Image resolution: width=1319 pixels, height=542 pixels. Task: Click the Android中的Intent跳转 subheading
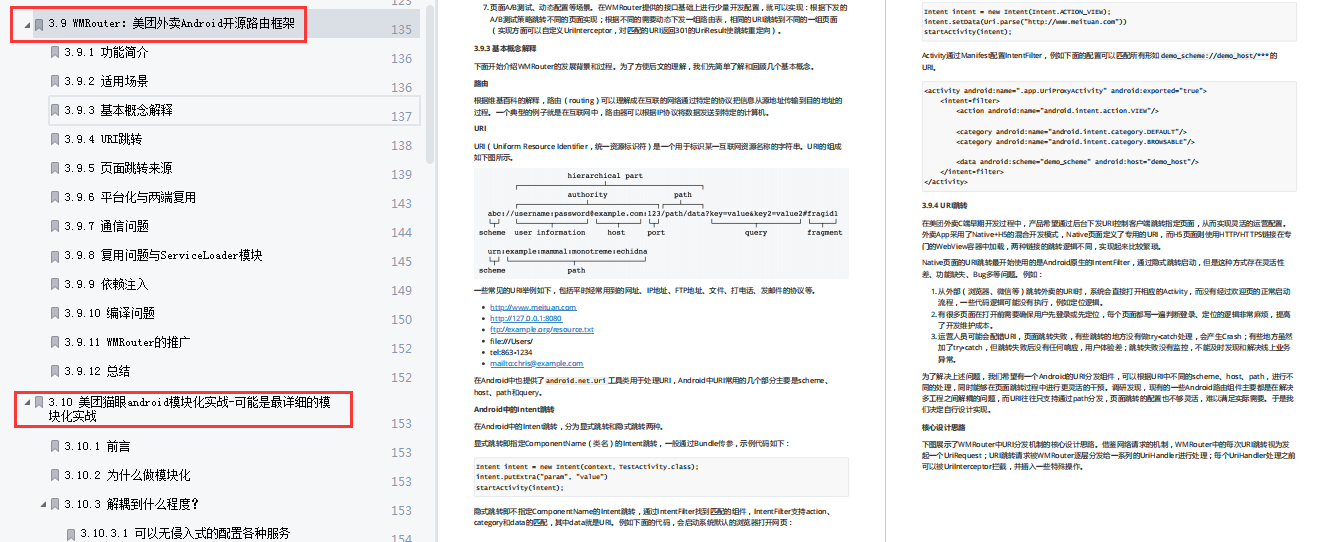[514, 409]
